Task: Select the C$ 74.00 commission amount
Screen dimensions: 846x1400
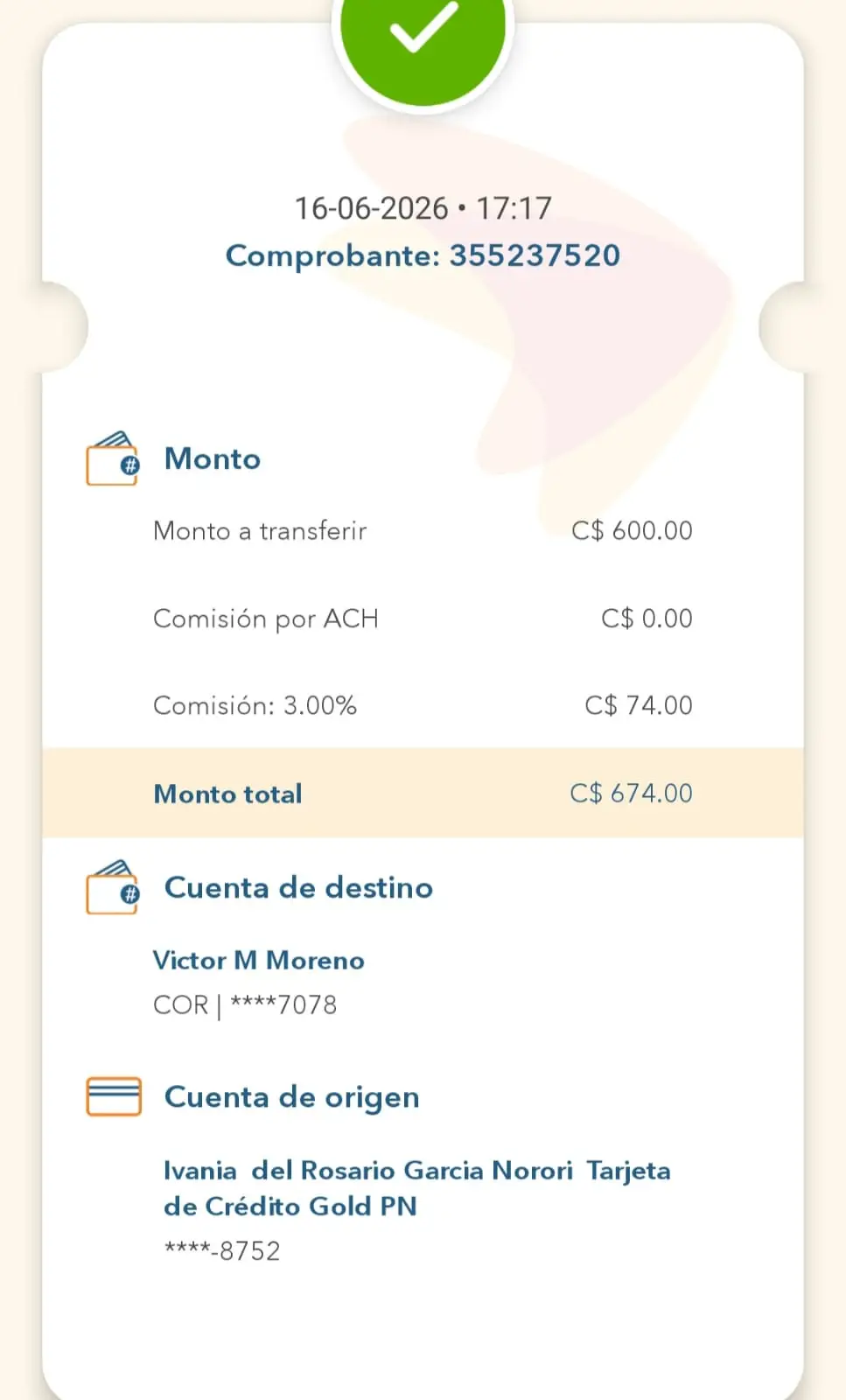Action: pyautogui.click(x=639, y=705)
